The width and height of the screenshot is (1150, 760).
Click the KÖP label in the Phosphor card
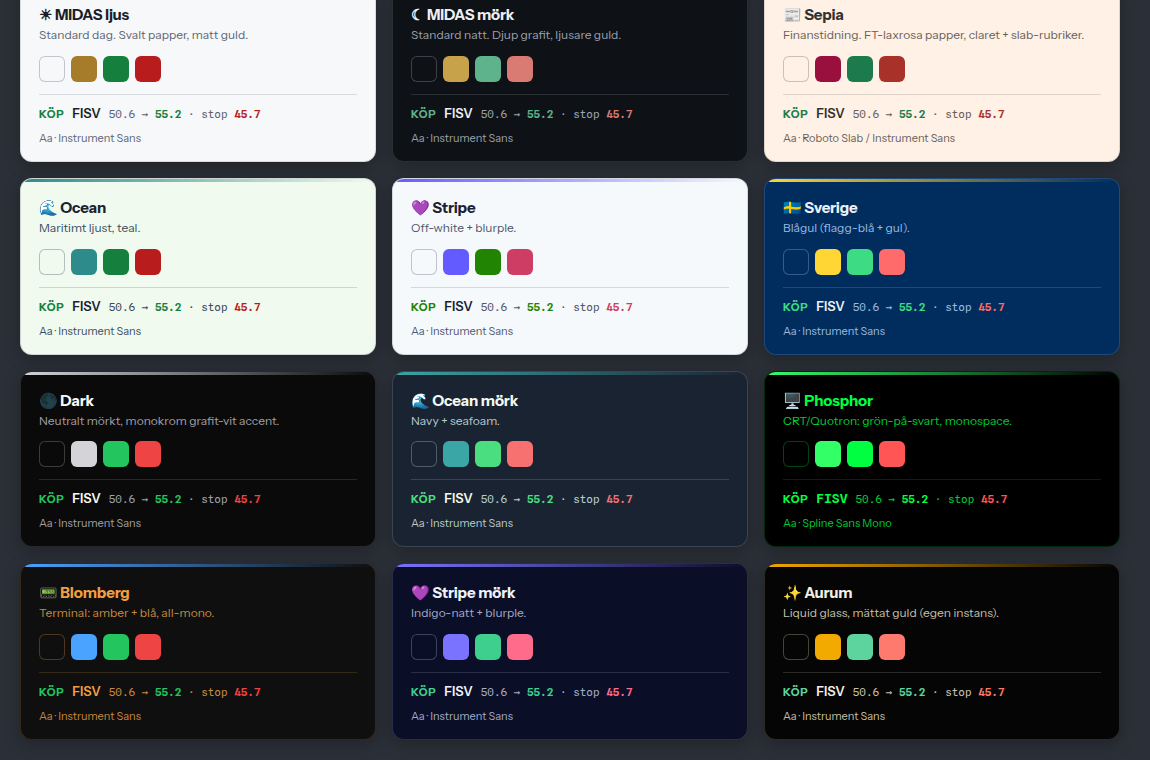795,499
